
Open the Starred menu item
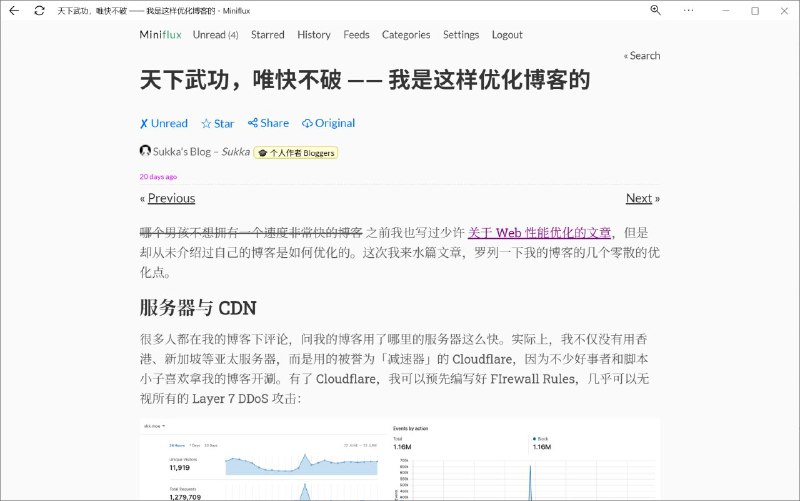[x=267, y=34]
